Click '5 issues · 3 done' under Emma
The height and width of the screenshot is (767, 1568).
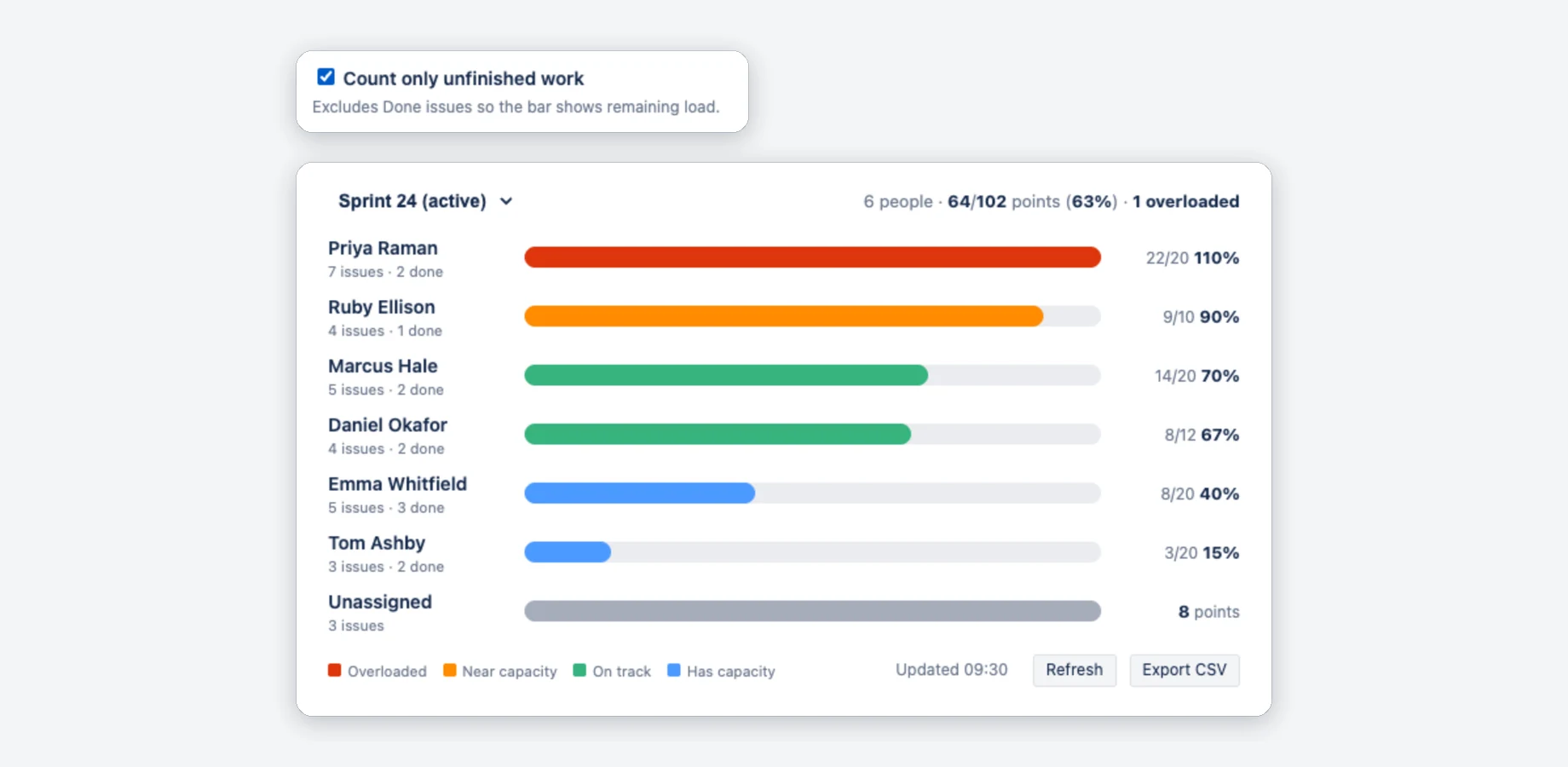point(386,508)
